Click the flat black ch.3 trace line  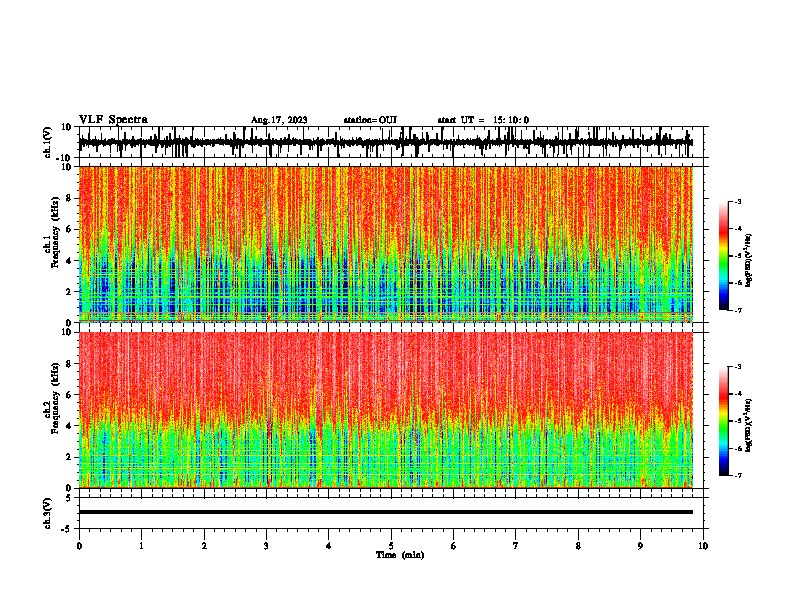point(386,512)
